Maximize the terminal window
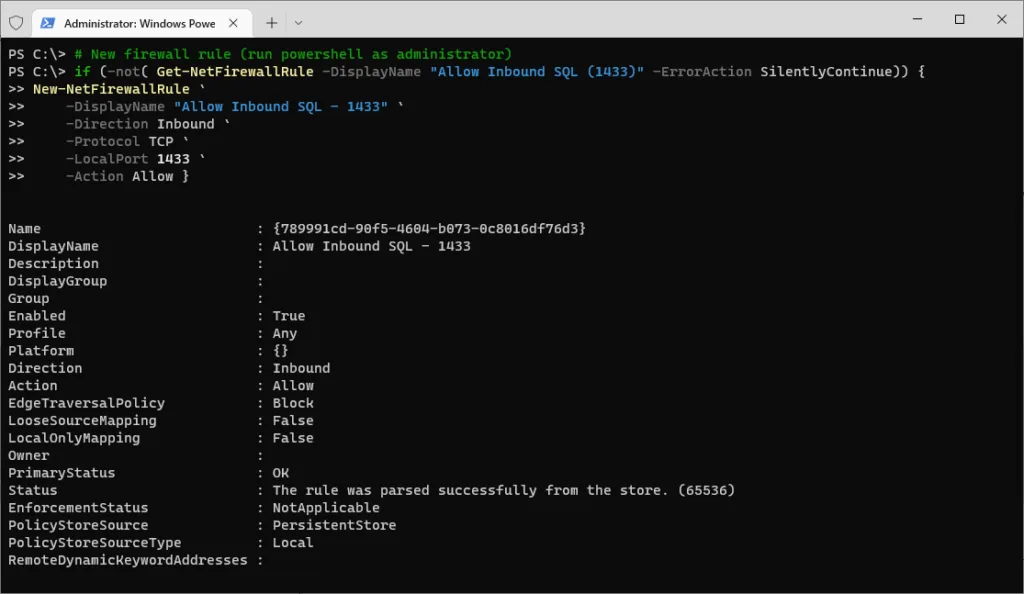Screen dimensions: 1024x594 959,20
